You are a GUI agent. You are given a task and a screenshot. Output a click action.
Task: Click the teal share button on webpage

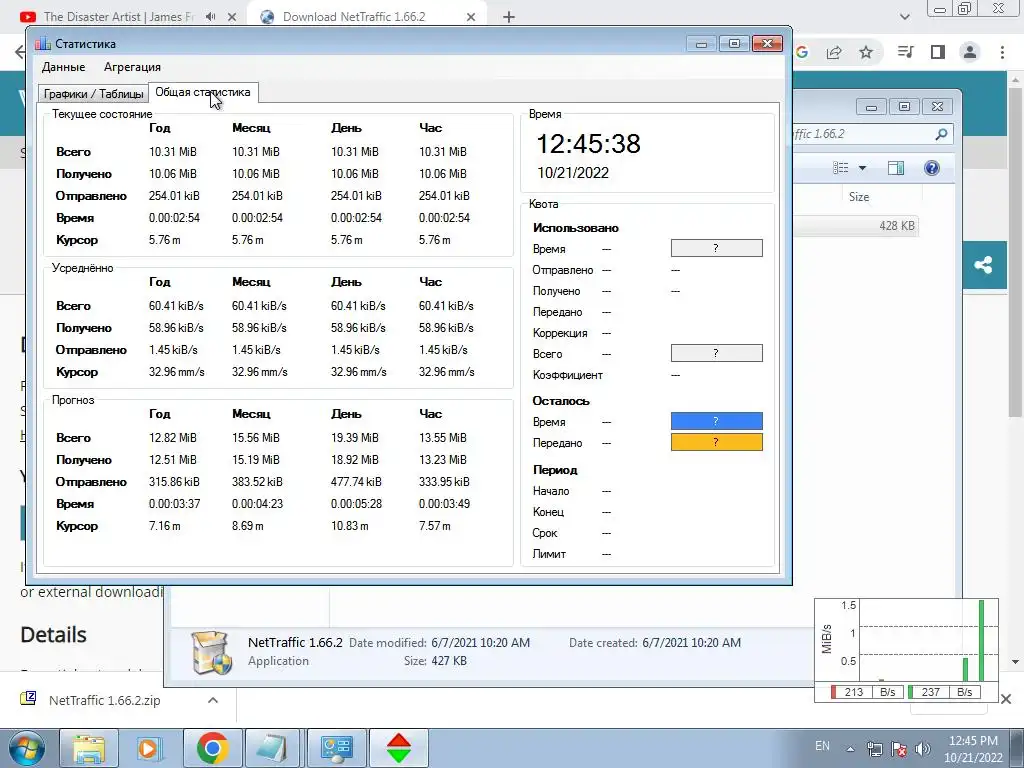[x=983, y=264]
